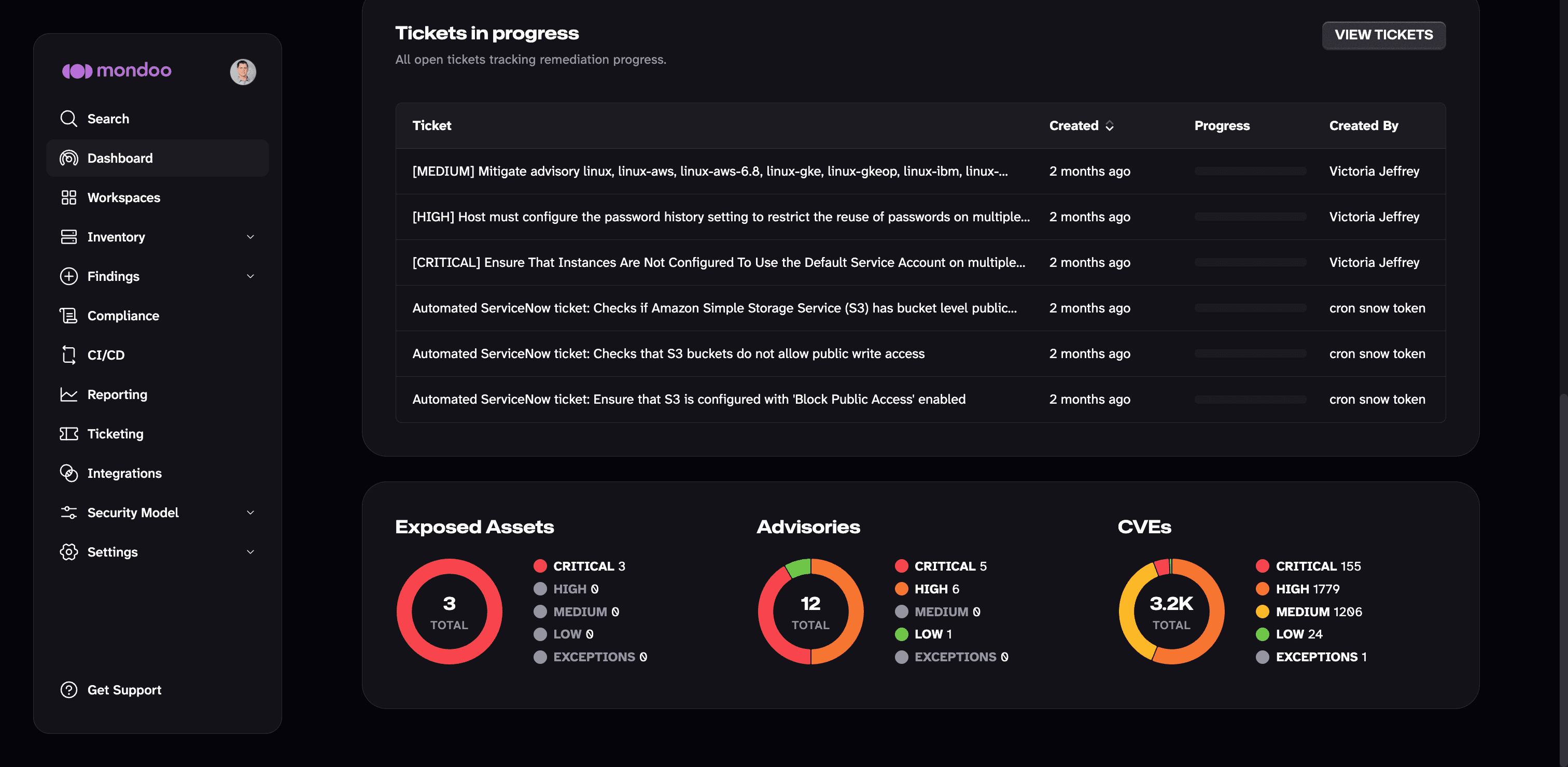Image resolution: width=1568 pixels, height=767 pixels.
Task: Click the Inventory server icon
Action: pos(69,237)
